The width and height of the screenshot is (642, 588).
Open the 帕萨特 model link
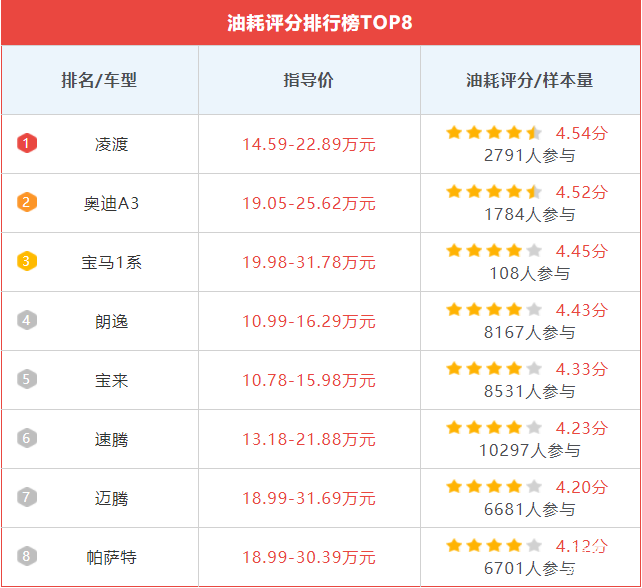point(111,557)
